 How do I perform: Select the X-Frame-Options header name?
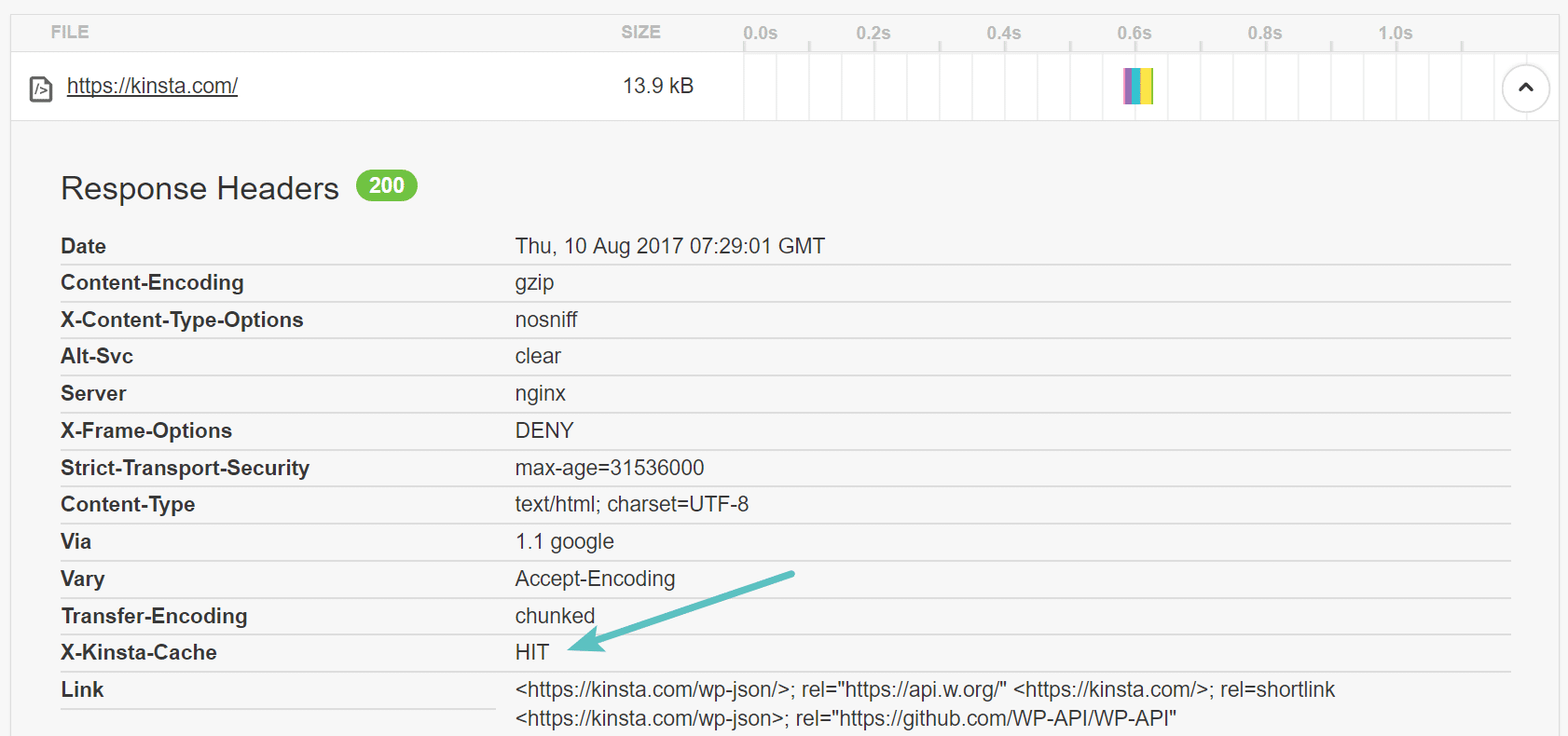tap(146, 430)
